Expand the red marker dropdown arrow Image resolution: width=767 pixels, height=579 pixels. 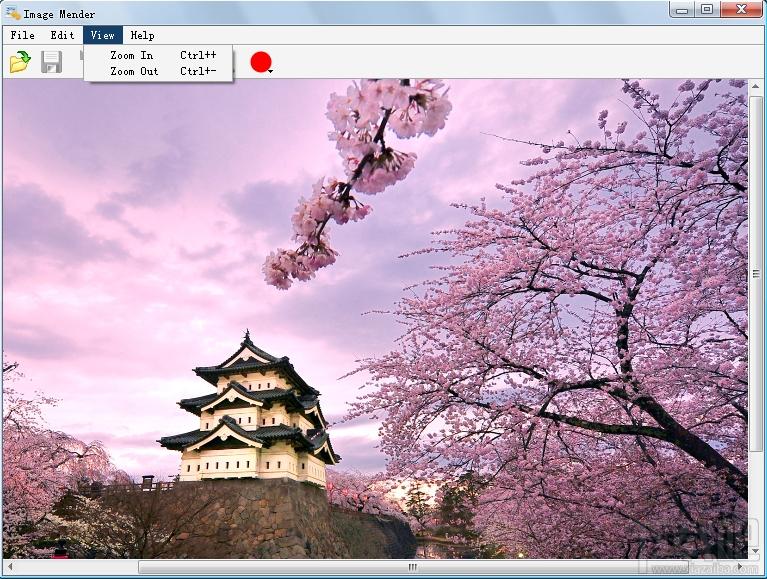click(271, 71)
